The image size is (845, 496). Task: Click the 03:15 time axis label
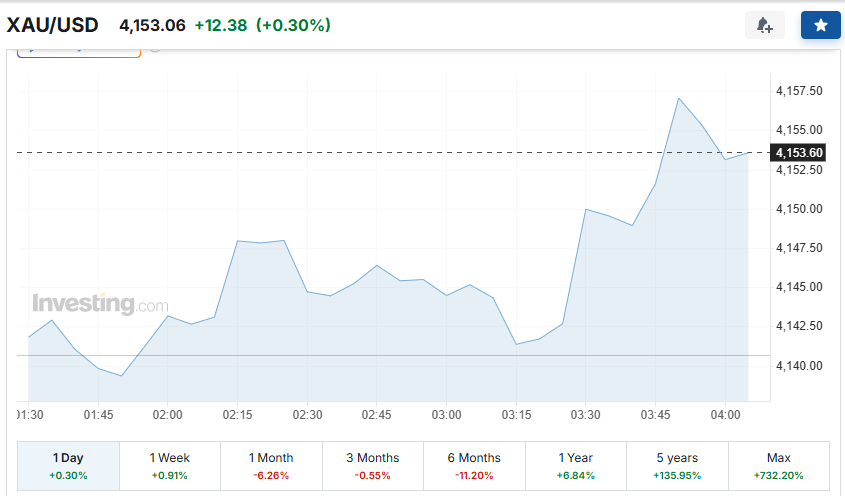(x=516, y=415)
